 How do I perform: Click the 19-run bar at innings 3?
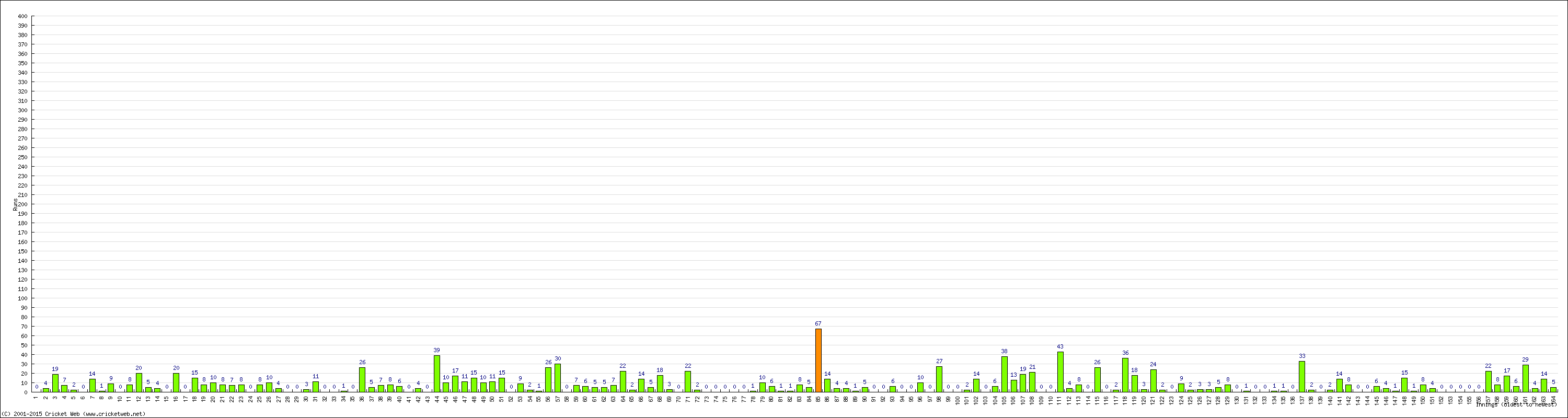(55, 382)
